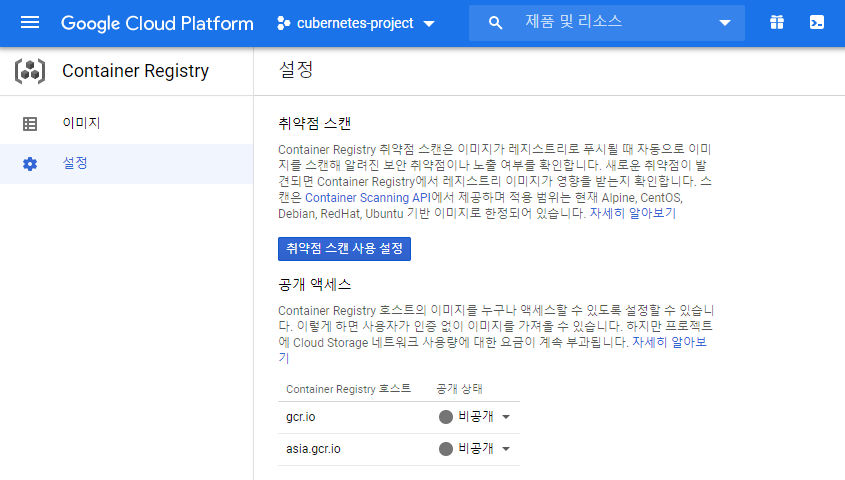845x480 pixels.
Task: Focus the 제품 및 리소스 search field
Action: point(606,23)
